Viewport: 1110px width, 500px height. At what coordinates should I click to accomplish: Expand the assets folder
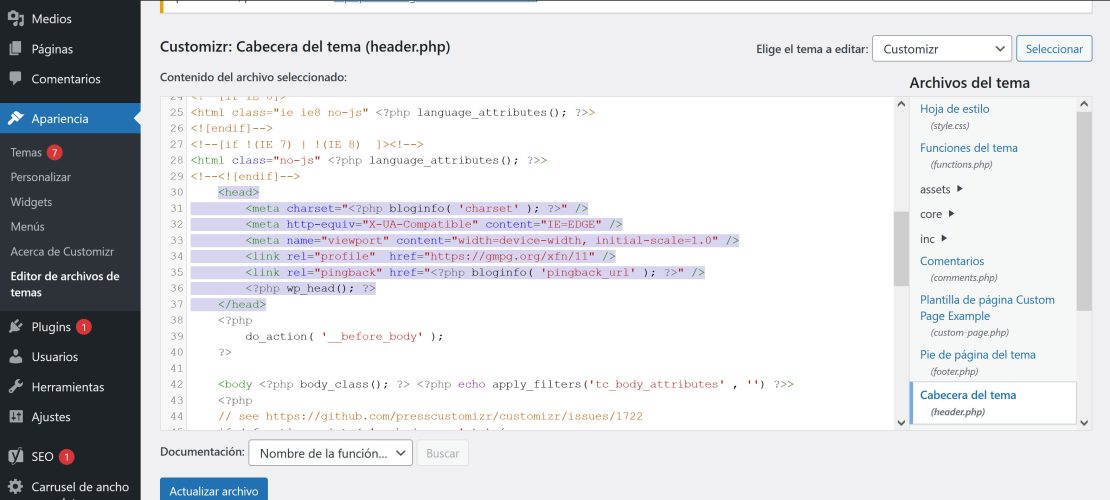pyautogui.click(x=942, y=189)
